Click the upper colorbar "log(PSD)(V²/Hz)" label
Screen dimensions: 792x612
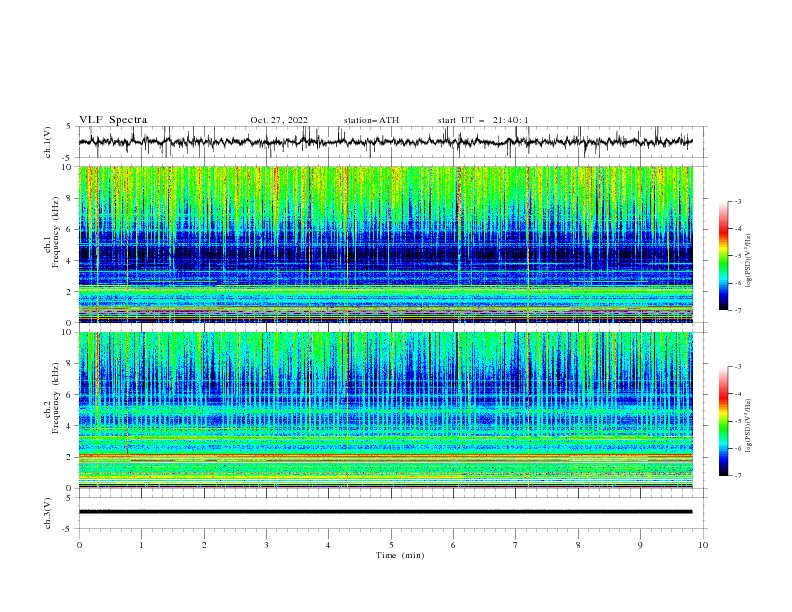[749, 261]
